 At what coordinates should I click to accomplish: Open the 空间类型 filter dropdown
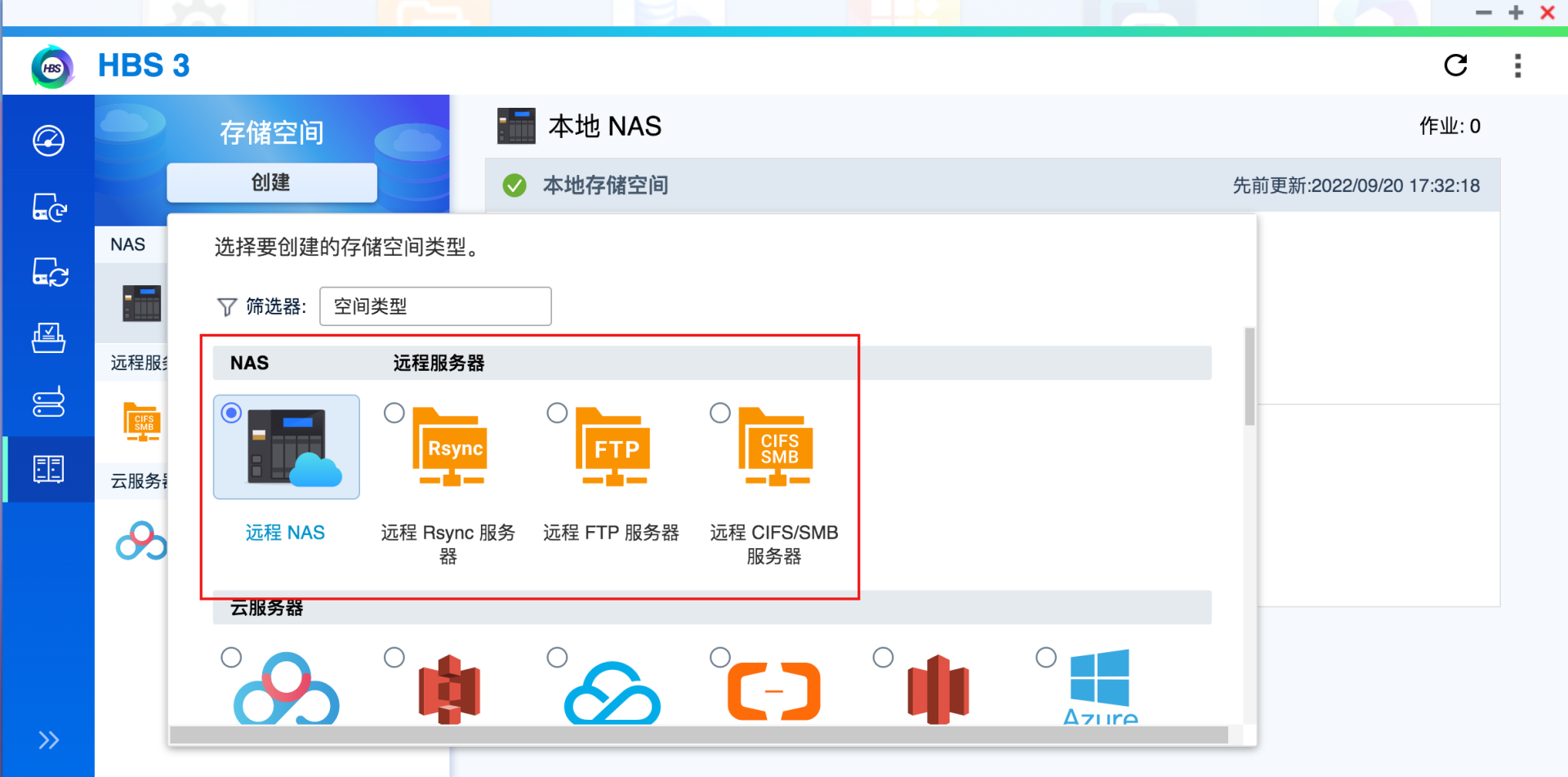pos(435,306)
